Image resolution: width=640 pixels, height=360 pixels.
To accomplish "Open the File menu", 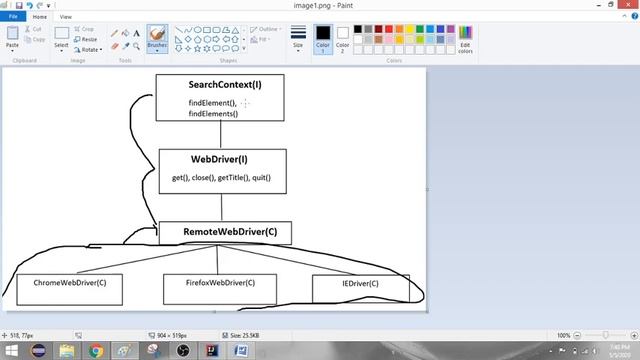I will pos(13,17).
